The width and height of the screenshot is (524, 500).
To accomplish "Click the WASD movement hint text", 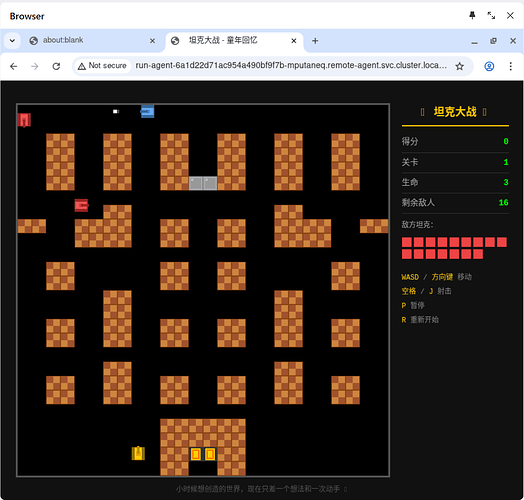I will click(x=436, y=277).
